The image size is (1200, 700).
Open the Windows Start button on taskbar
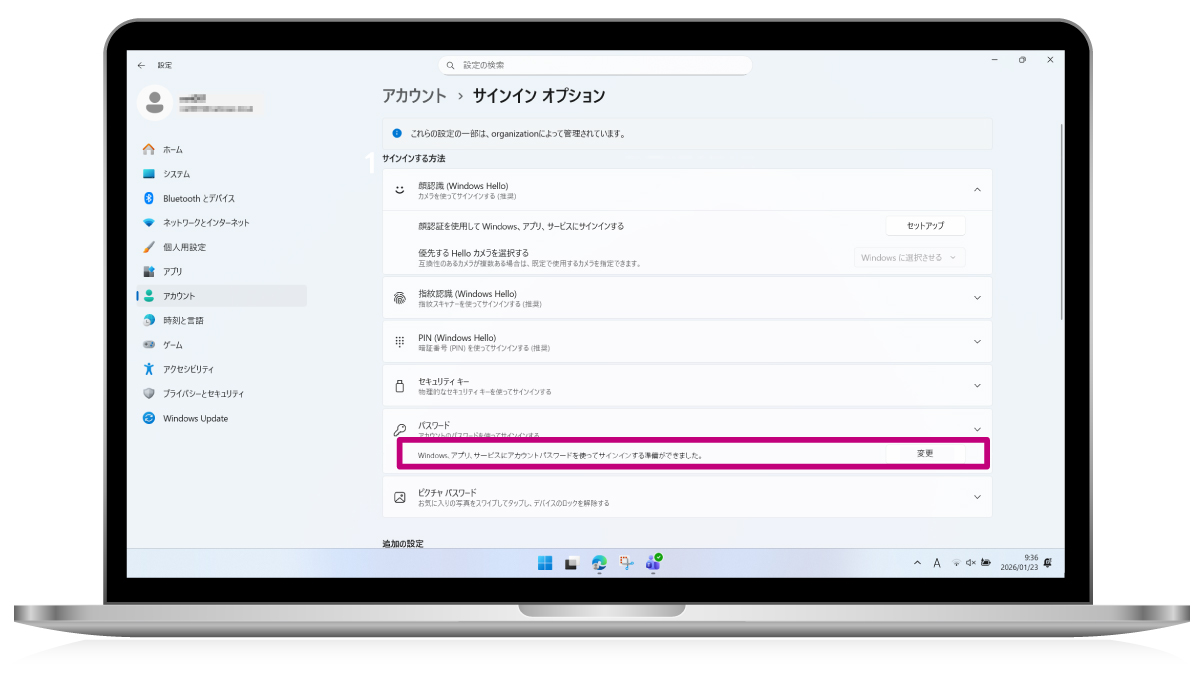[x=545, y=563]
